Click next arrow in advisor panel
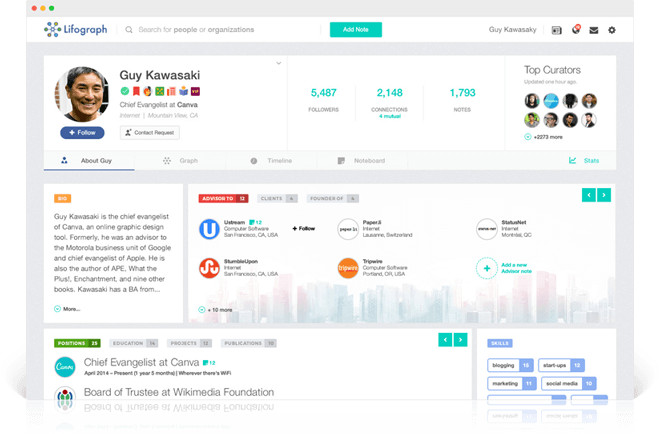This screenshot has height=434, width=660. pyautogui.click(x=604, y=195)
